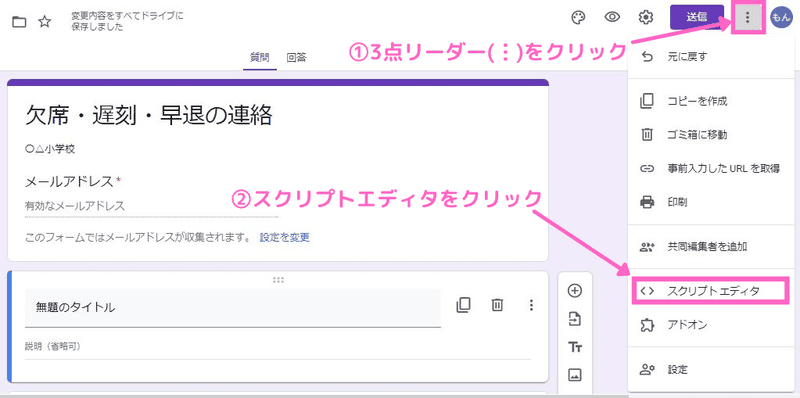Click the 無題のタイトル field
Screen dimensions: 800x398
tap(233, 308)
